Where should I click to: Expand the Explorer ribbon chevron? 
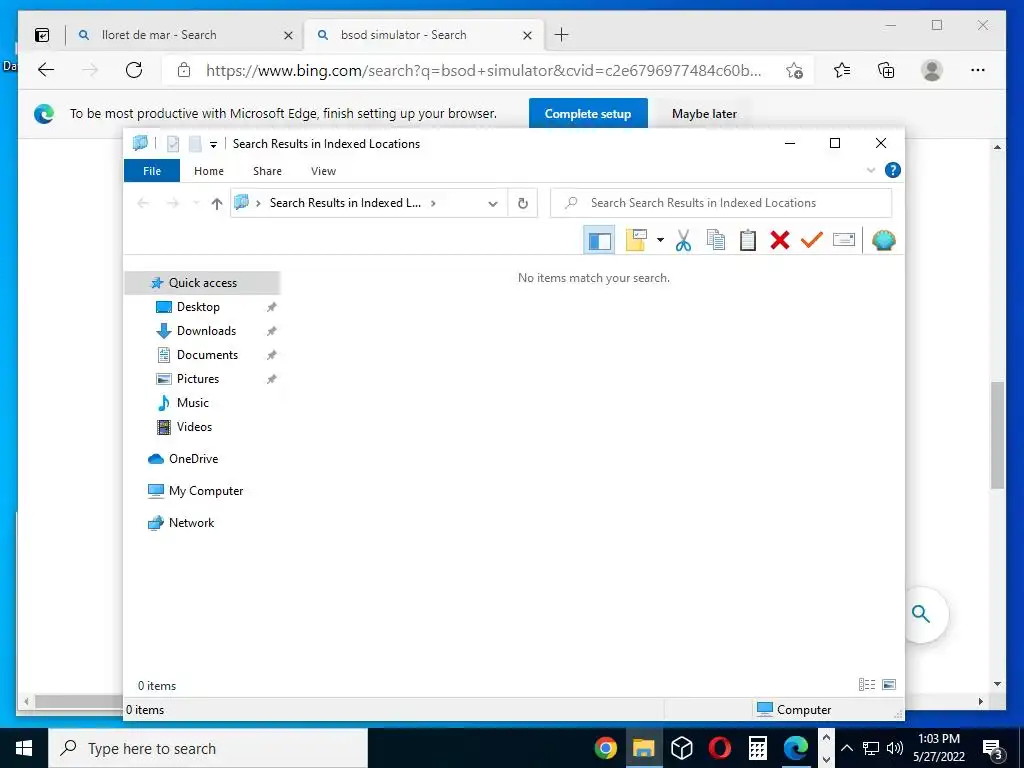click(871, 170)
